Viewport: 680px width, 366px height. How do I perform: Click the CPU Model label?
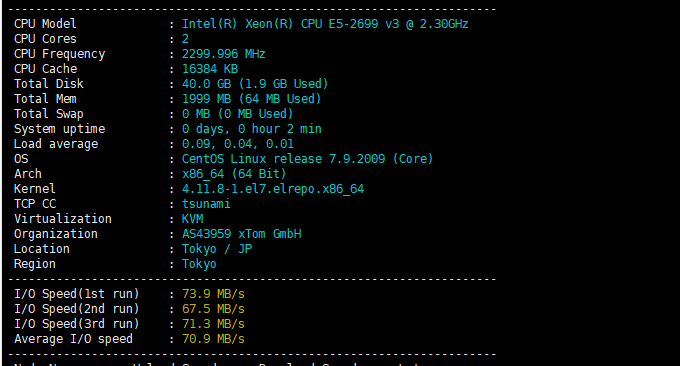(45, 24)
